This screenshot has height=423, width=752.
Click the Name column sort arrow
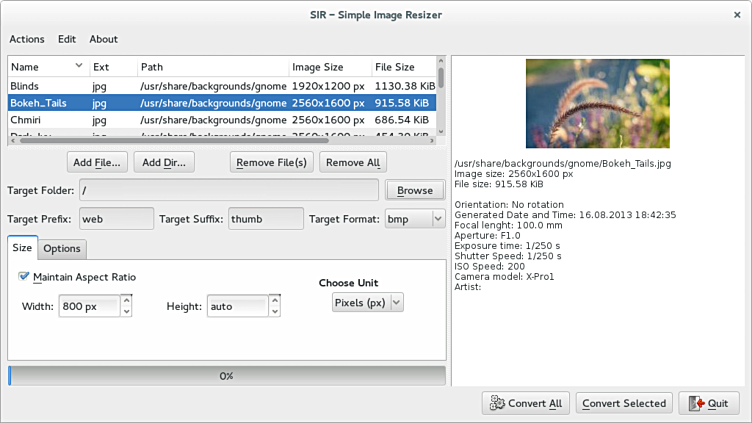click(x=79, y=66)
